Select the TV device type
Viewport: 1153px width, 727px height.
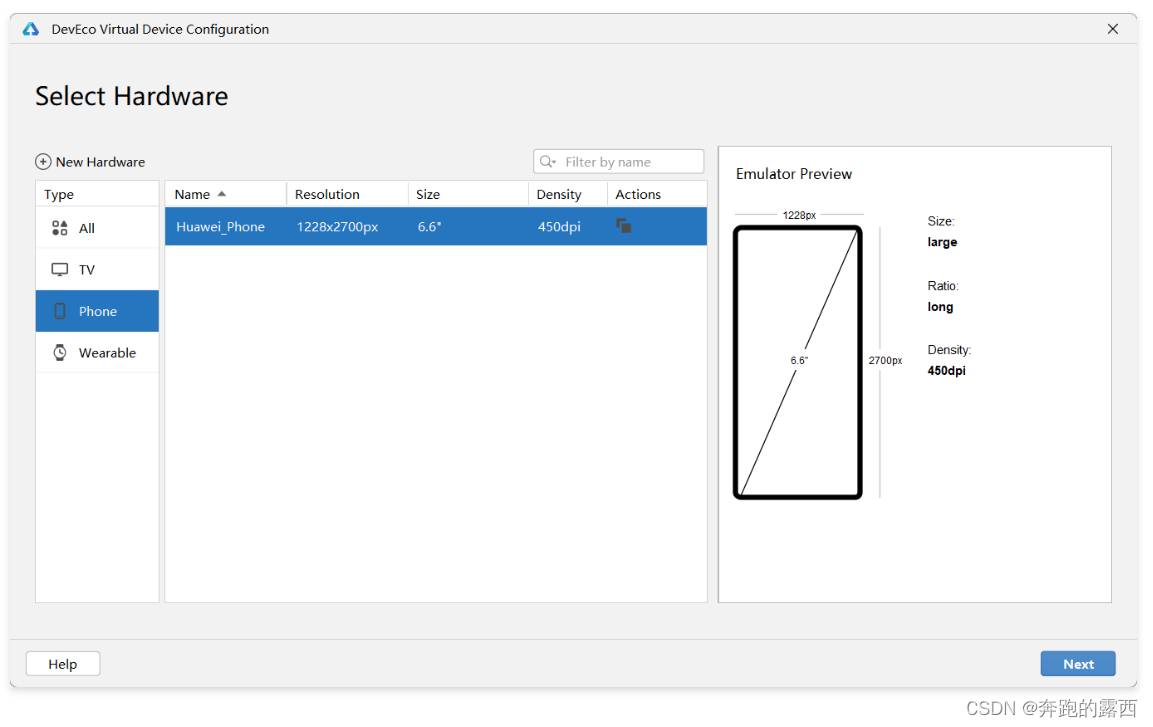click(97, 270)
